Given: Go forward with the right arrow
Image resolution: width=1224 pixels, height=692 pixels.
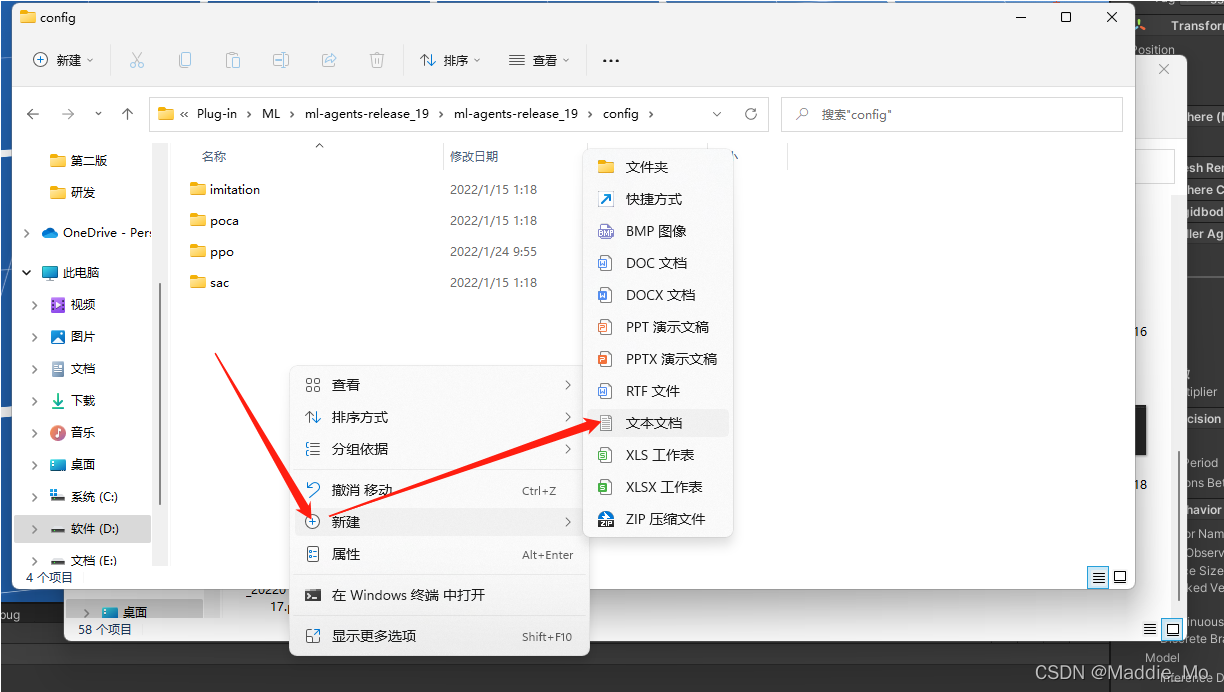Looking at the screenshot, I should pos(68,114).
